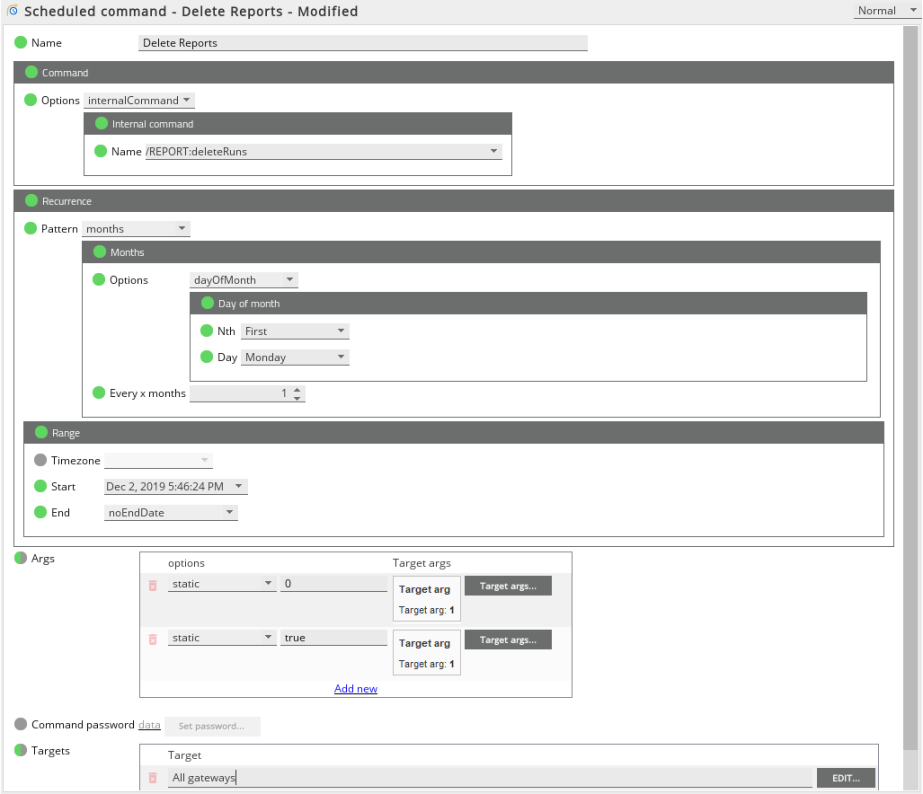Delete the first static arg row with trash icon
Screen dimensions: 923x794
click(153, 585)
